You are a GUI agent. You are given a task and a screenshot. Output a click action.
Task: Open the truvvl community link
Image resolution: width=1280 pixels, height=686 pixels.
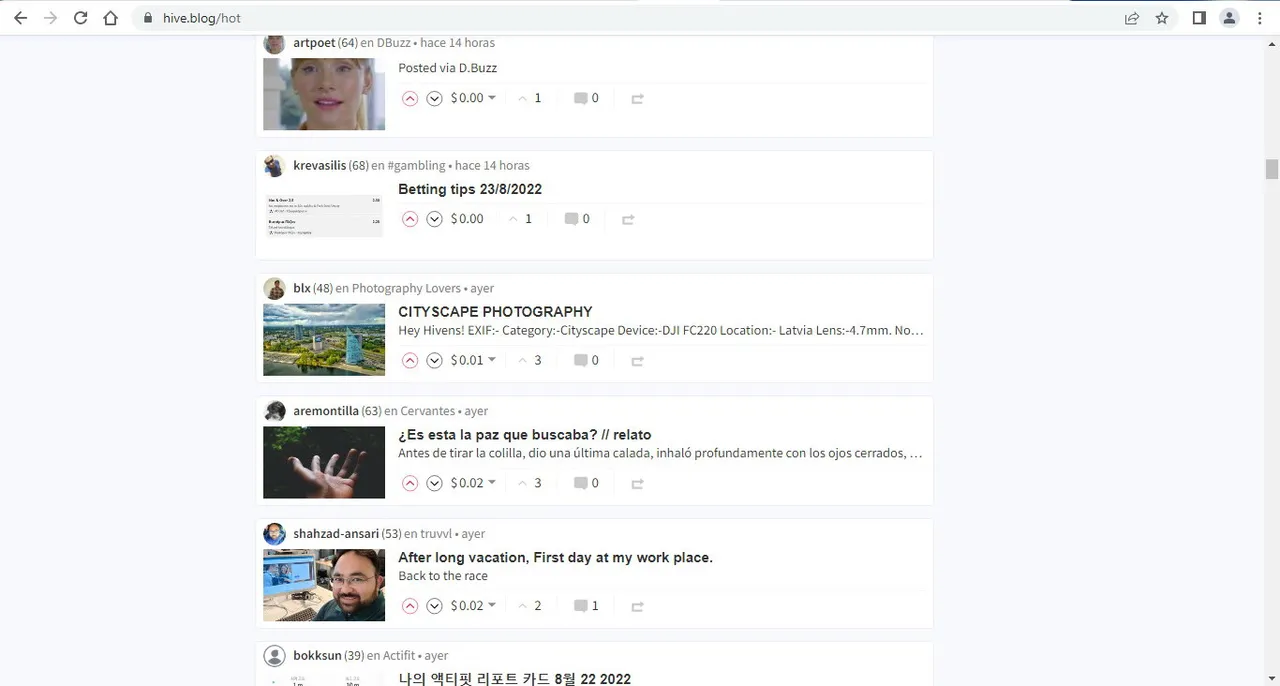point(438,534)
